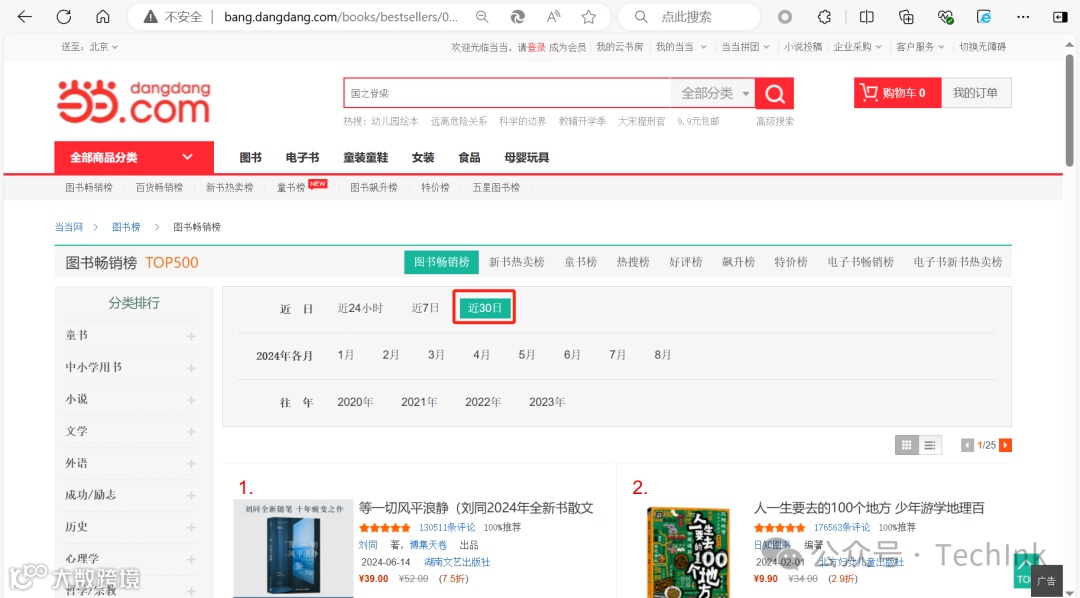Open Internet Explorer mode icon

pyautogui.click(x=984, y=17)
